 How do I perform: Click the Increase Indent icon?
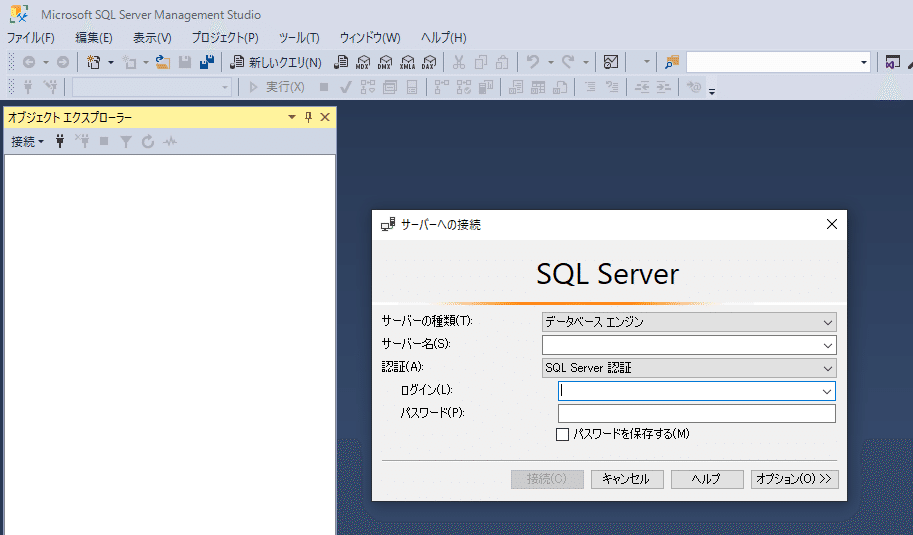coord(664,87)
